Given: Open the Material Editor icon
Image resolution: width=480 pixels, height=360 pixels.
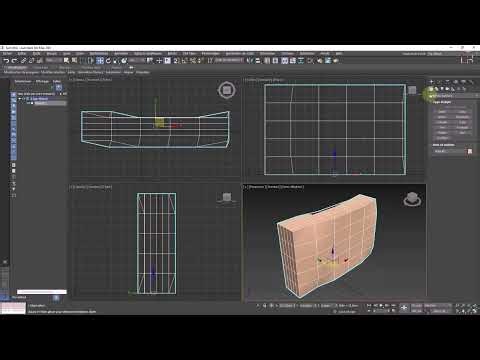Looking at the screenshot, I should point(311,61).
